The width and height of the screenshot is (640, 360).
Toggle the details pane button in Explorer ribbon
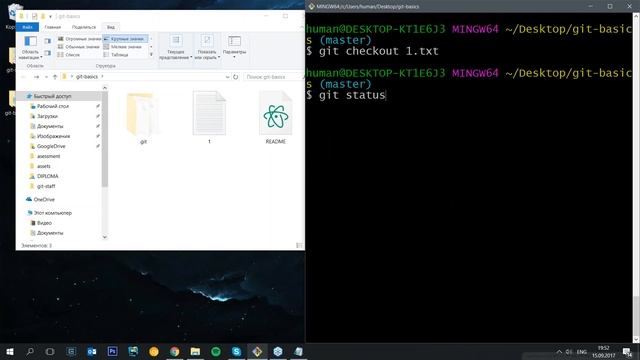[48, 53]
